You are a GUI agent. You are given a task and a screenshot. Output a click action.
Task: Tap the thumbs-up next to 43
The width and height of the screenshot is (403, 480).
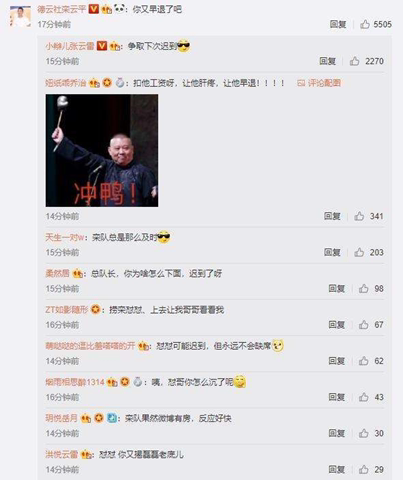[x=364, y=397]
